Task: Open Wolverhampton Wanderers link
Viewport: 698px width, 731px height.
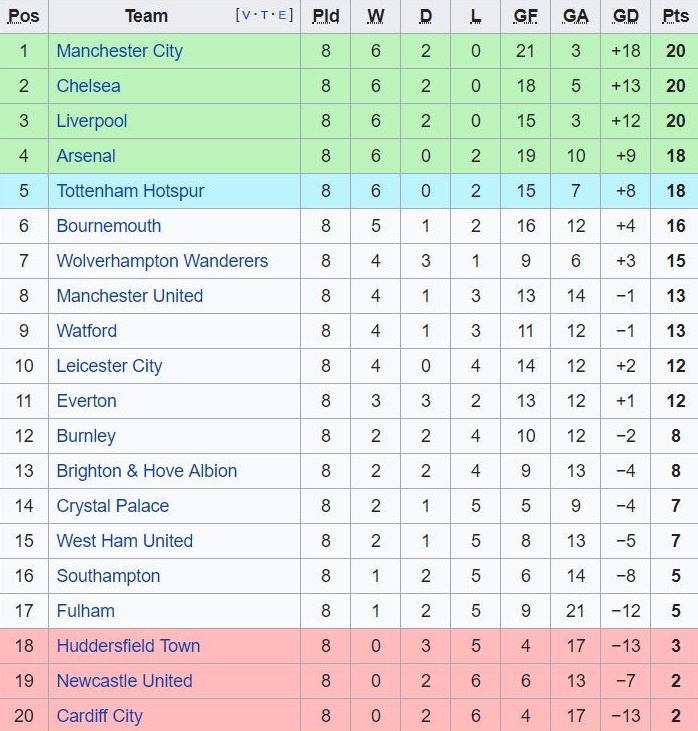Action: [x=162, y=261]
